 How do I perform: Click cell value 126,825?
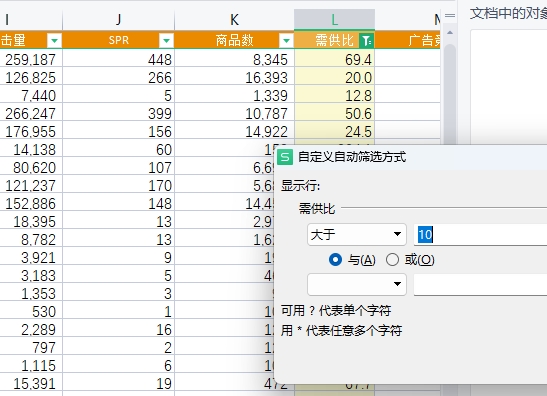[30, 78]
